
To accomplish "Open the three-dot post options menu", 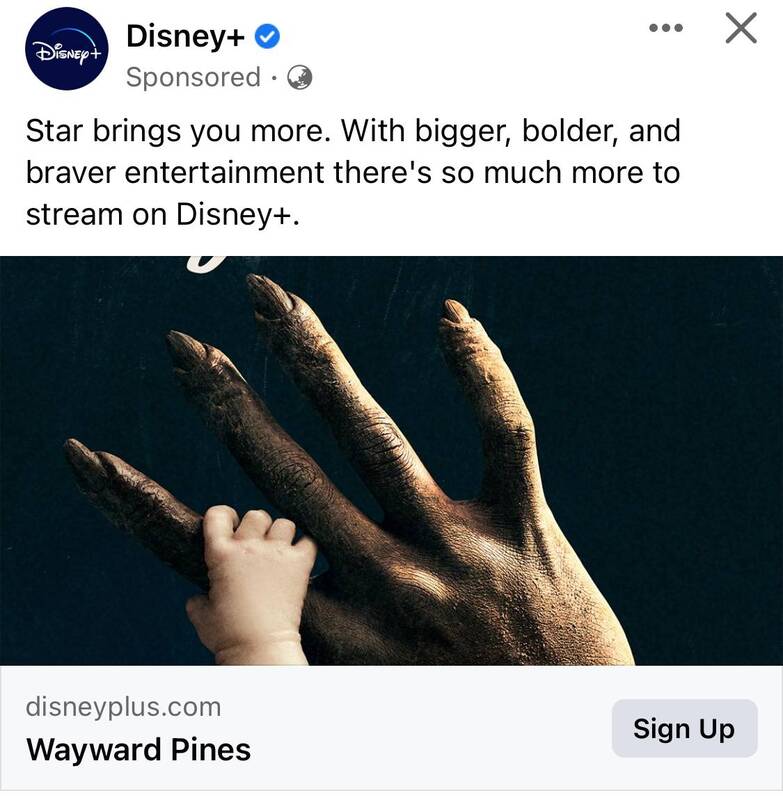I will click(666, 28).
